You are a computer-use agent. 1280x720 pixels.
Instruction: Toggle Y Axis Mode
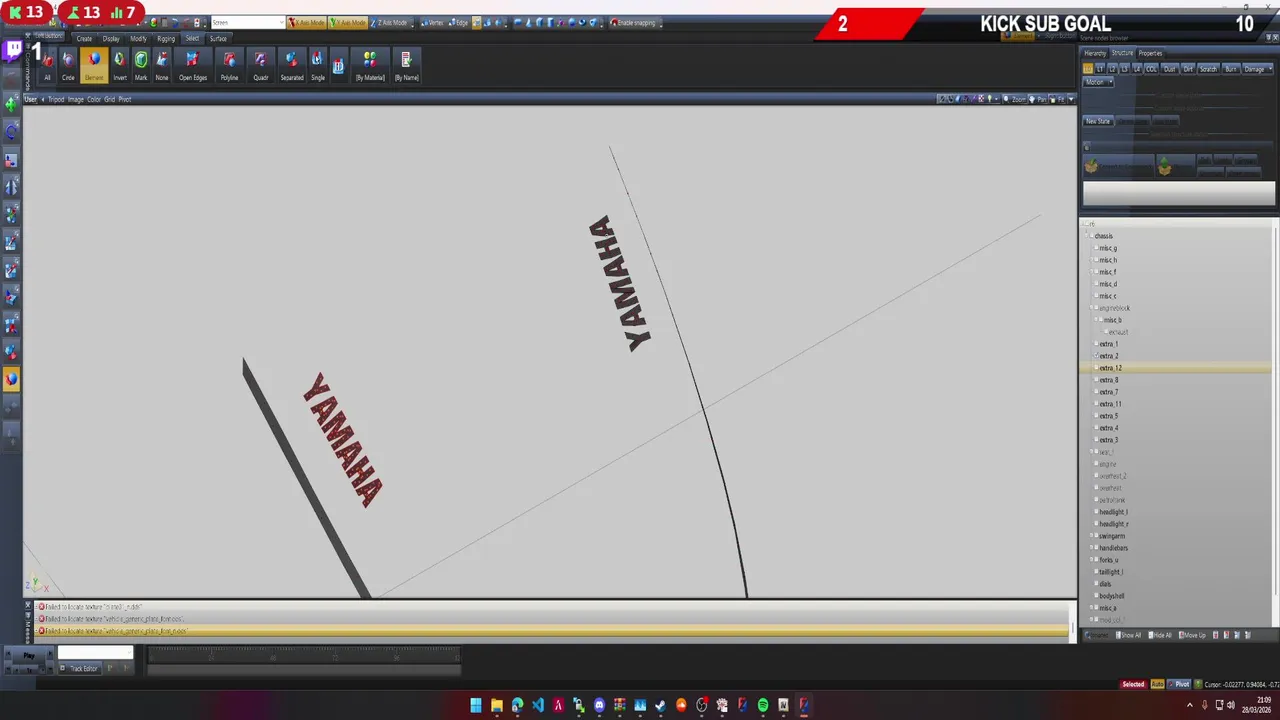pyautogui.click(x=347, y=22)
